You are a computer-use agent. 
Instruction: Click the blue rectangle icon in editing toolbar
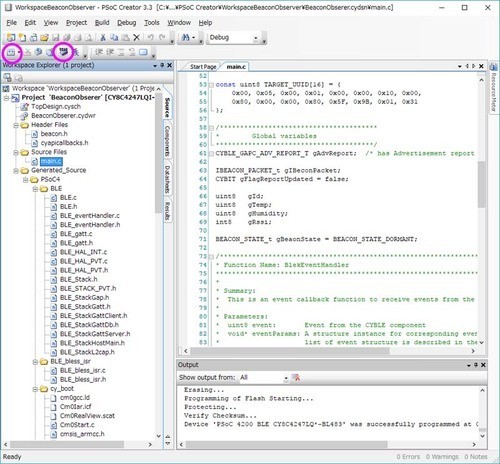pyautogui.click(x=143, y=52)
